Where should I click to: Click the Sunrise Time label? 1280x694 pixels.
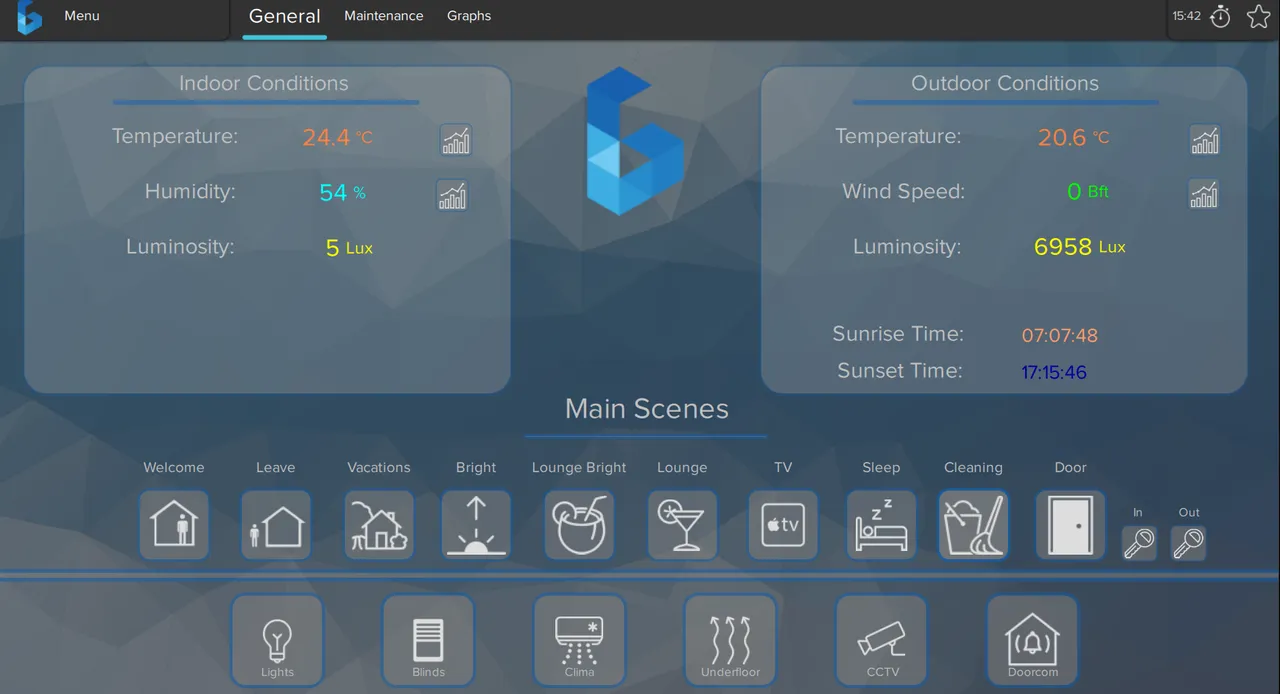coord(898,334)
